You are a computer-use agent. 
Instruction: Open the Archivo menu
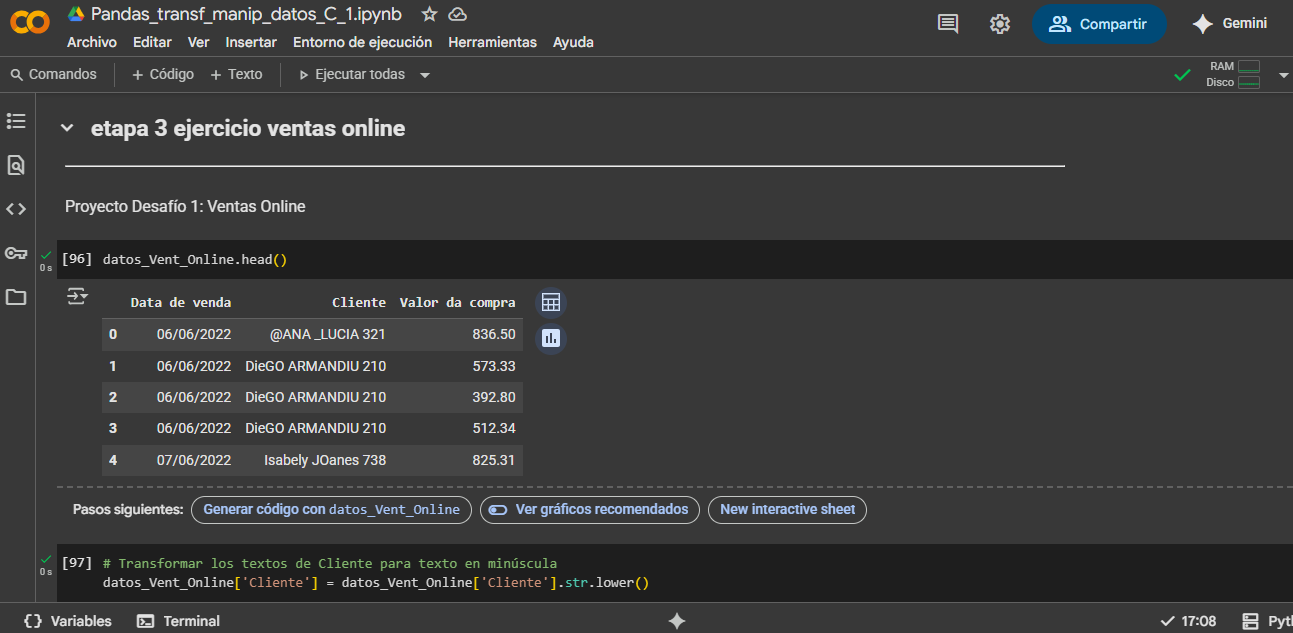point(92,42)
